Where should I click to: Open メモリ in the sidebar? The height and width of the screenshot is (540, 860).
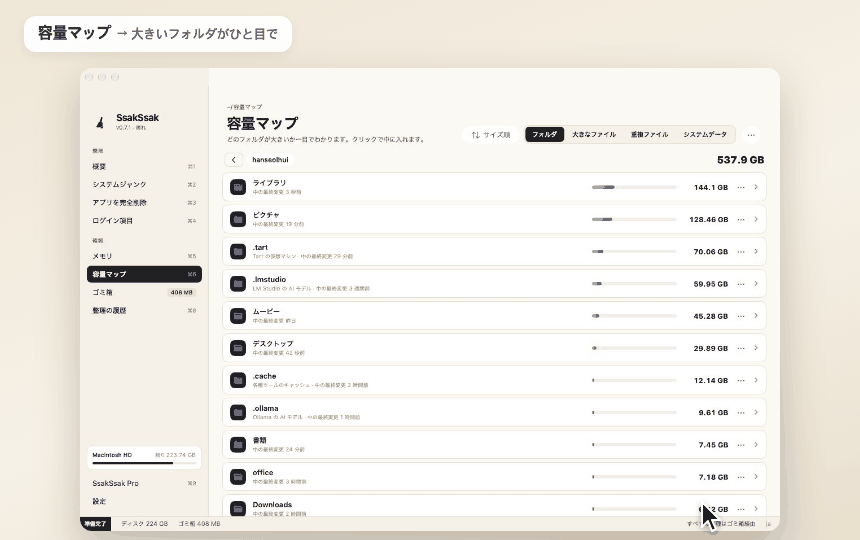tap(144, 256)
